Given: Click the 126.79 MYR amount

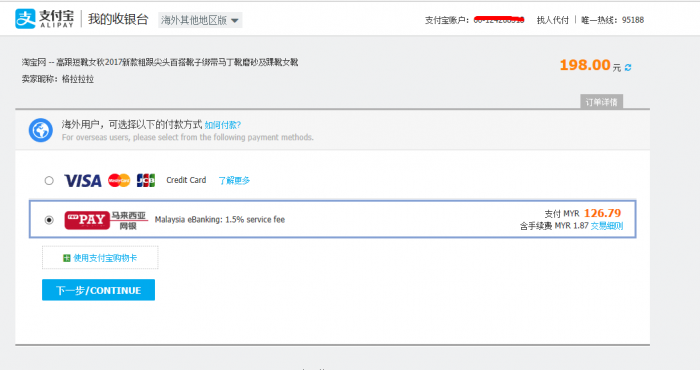Looking at the screenshot, I should tap(602, 213).
